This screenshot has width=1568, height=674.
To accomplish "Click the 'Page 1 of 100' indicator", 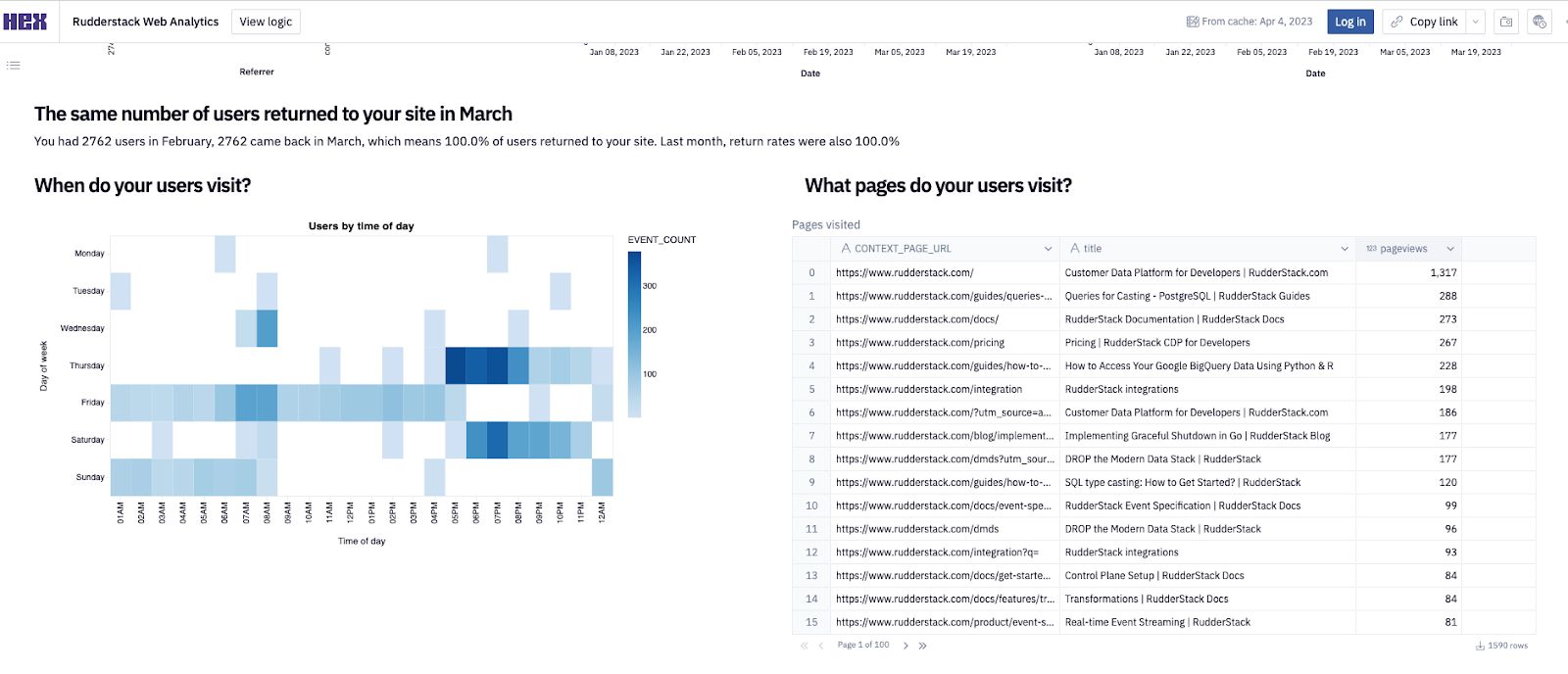I will tap(863, 645).
